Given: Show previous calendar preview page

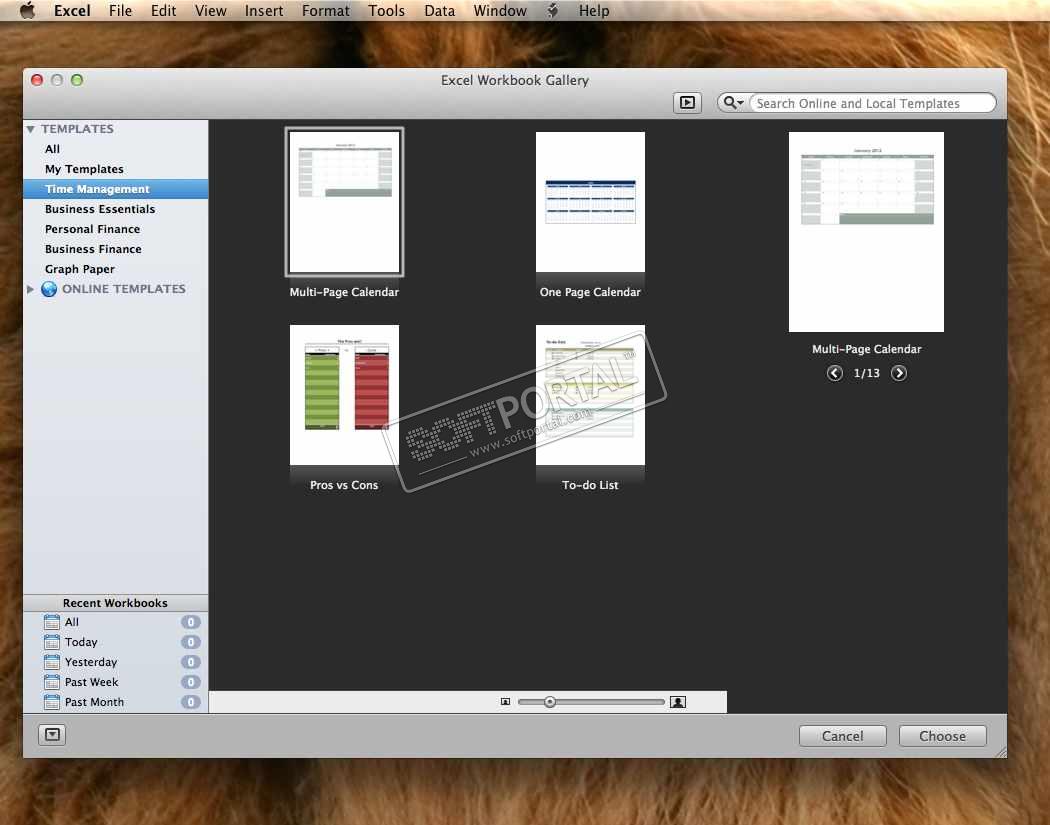Looking at the screenshot, I should point(834,373).
